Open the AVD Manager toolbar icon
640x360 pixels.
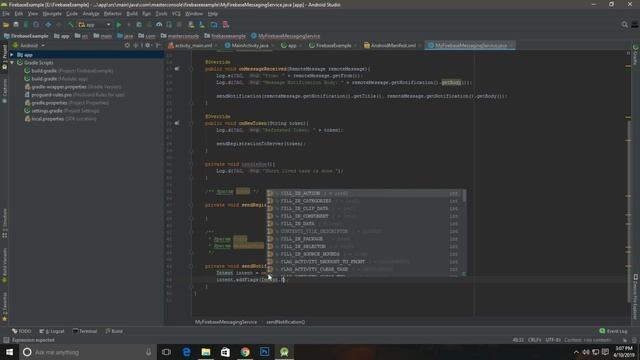(191, 25)
